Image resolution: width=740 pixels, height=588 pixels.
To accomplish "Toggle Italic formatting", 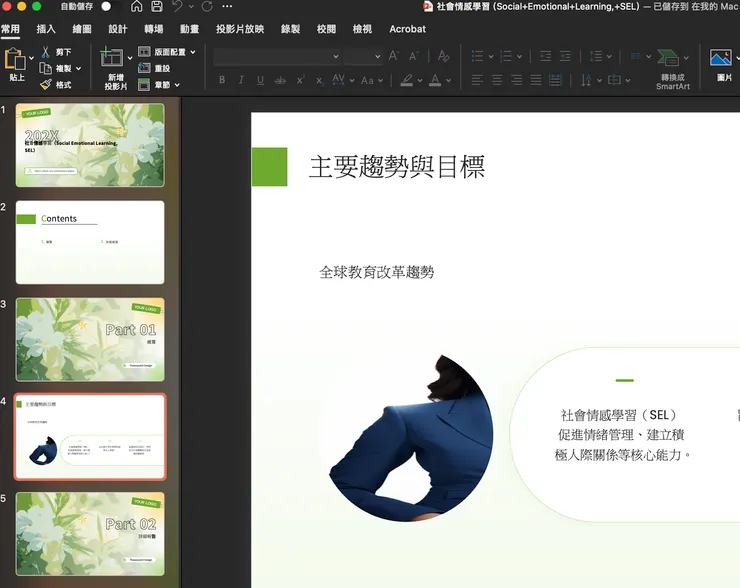I will point(241,80).
